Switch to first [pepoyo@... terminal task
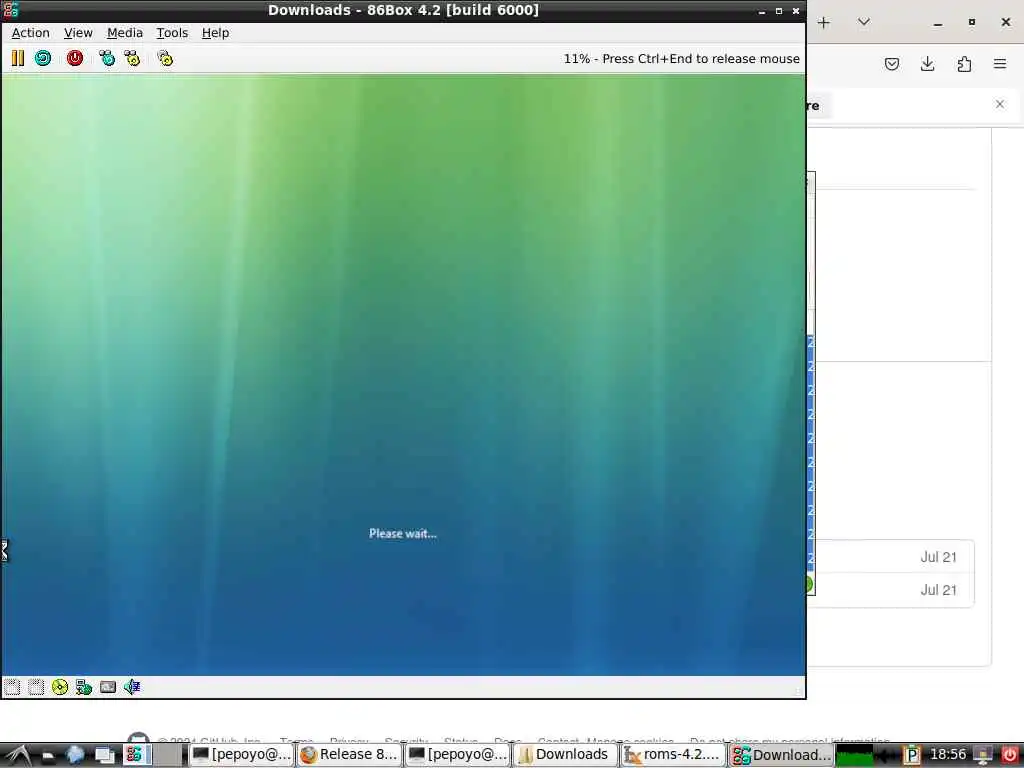Viewport: 1024px width, 768px height. (x=241, y=755)
